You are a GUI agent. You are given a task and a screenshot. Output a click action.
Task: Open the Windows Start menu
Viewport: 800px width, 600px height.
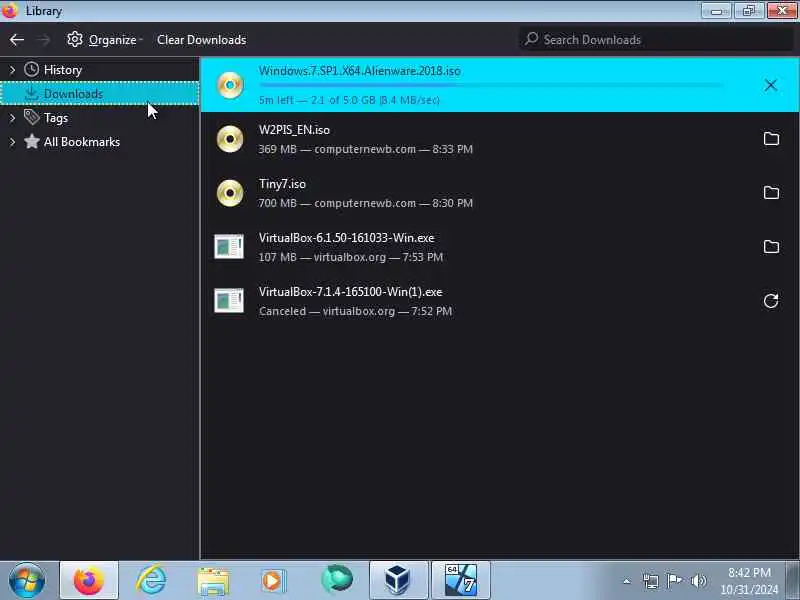click(x=27, y=581)
